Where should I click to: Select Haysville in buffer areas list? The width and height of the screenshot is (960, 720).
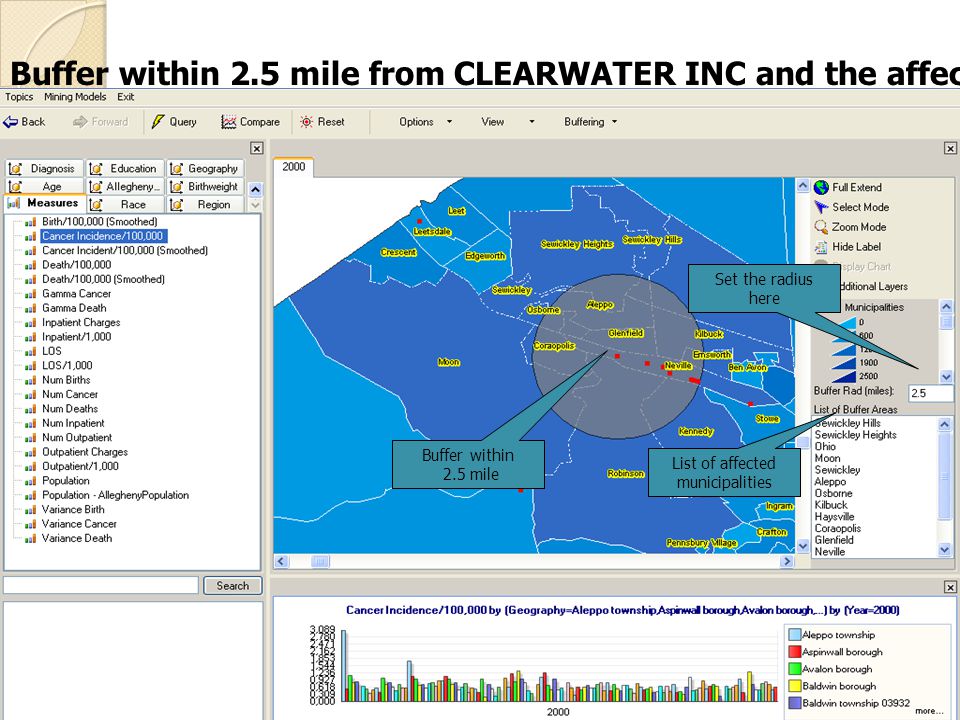[834, 517]
